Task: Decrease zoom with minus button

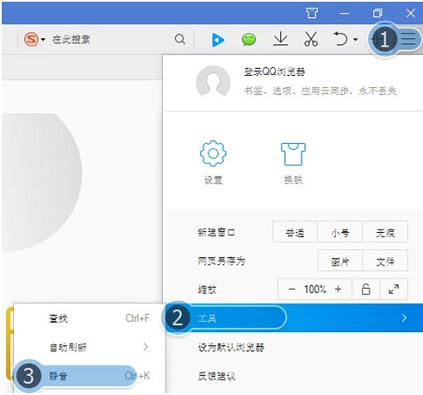Action: click(292, 289)
